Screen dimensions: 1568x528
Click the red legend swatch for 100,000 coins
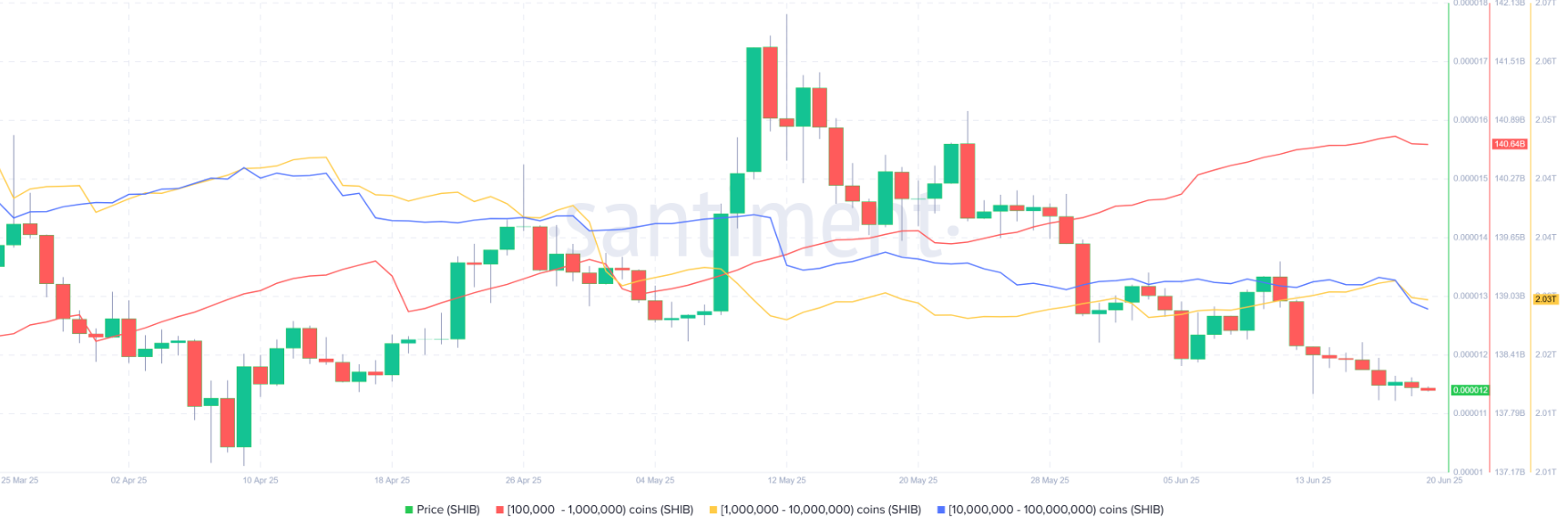500,510
